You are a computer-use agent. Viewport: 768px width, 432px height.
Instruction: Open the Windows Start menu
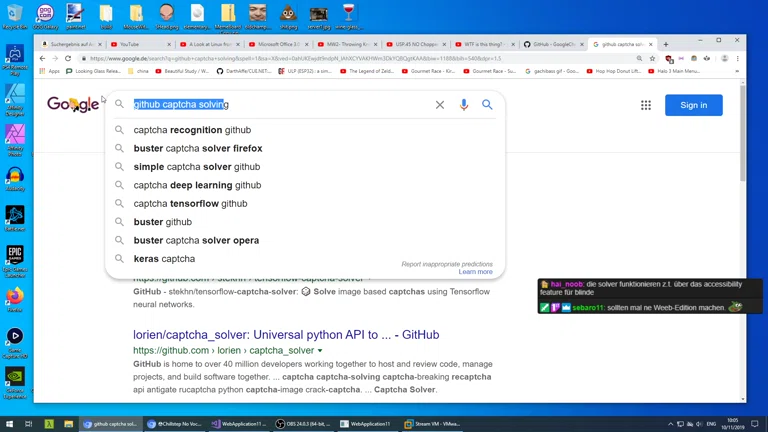tap(9, 424)
